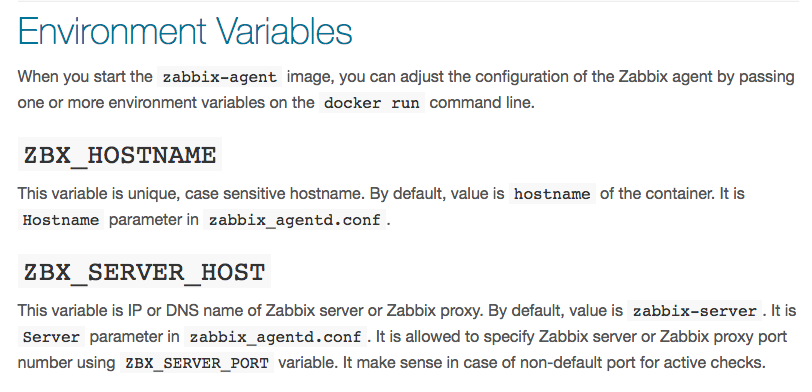Click the hostname default value code
812x392 pixels.
coord(552,194)
